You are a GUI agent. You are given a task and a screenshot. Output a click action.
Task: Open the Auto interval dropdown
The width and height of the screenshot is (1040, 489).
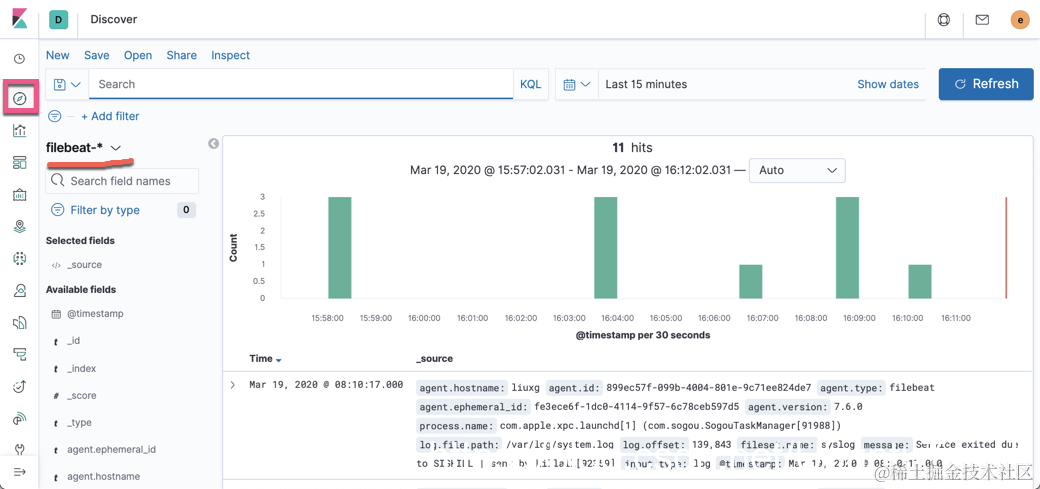pos(797,170)
